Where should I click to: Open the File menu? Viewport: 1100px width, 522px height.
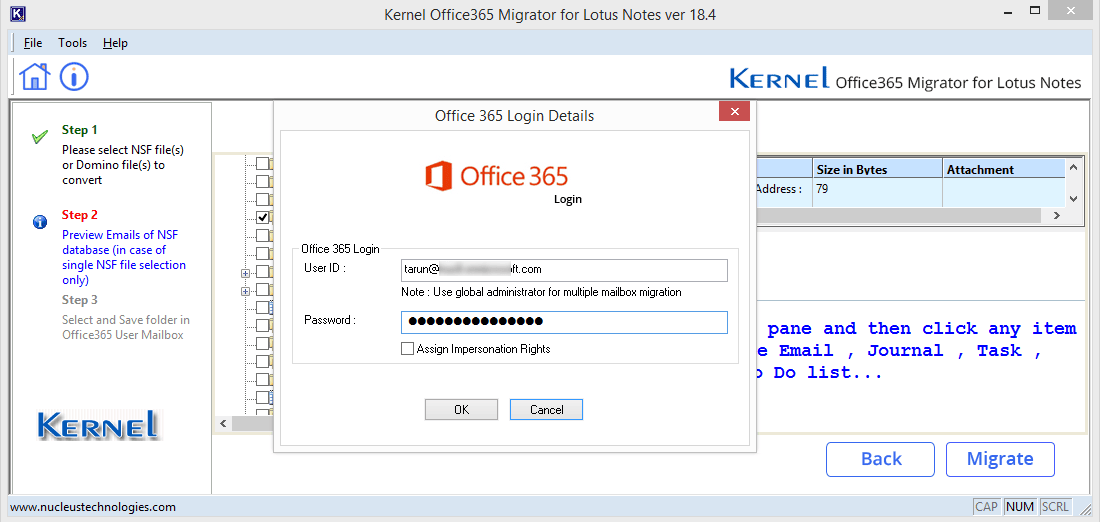click(33, 43)
